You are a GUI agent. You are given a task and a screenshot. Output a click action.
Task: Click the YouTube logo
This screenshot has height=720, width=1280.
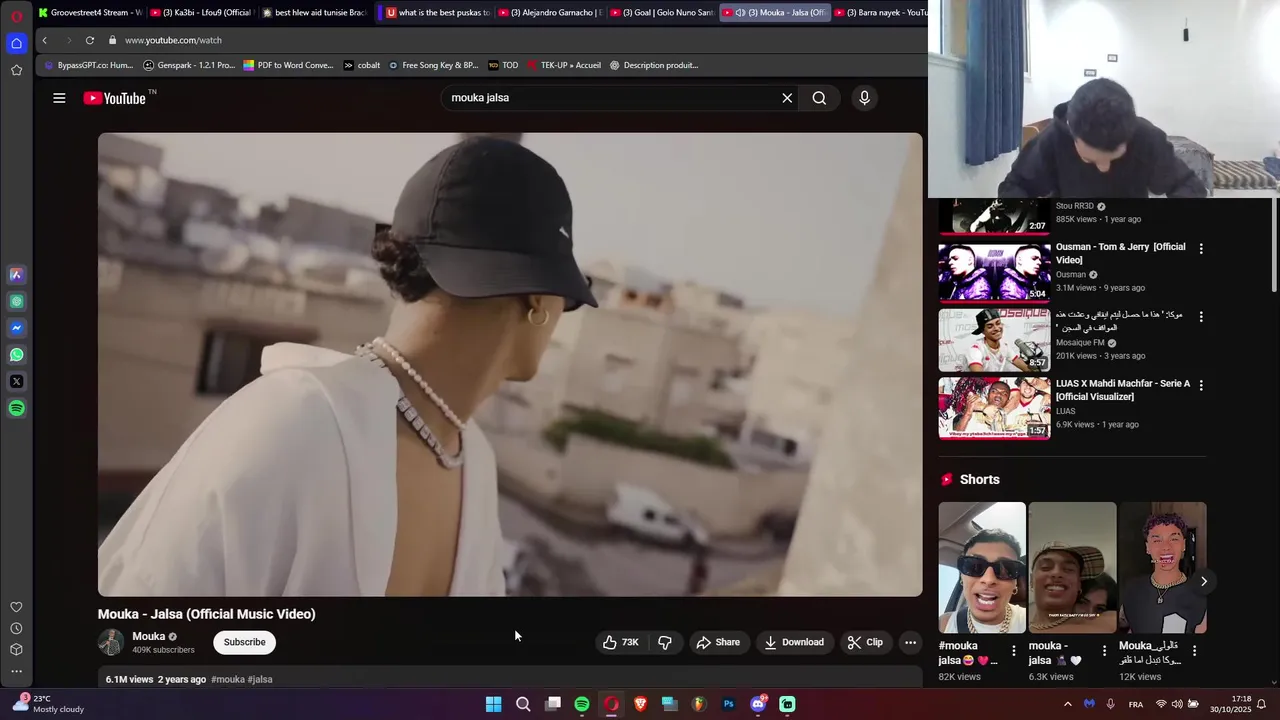(x=115, y=98)
